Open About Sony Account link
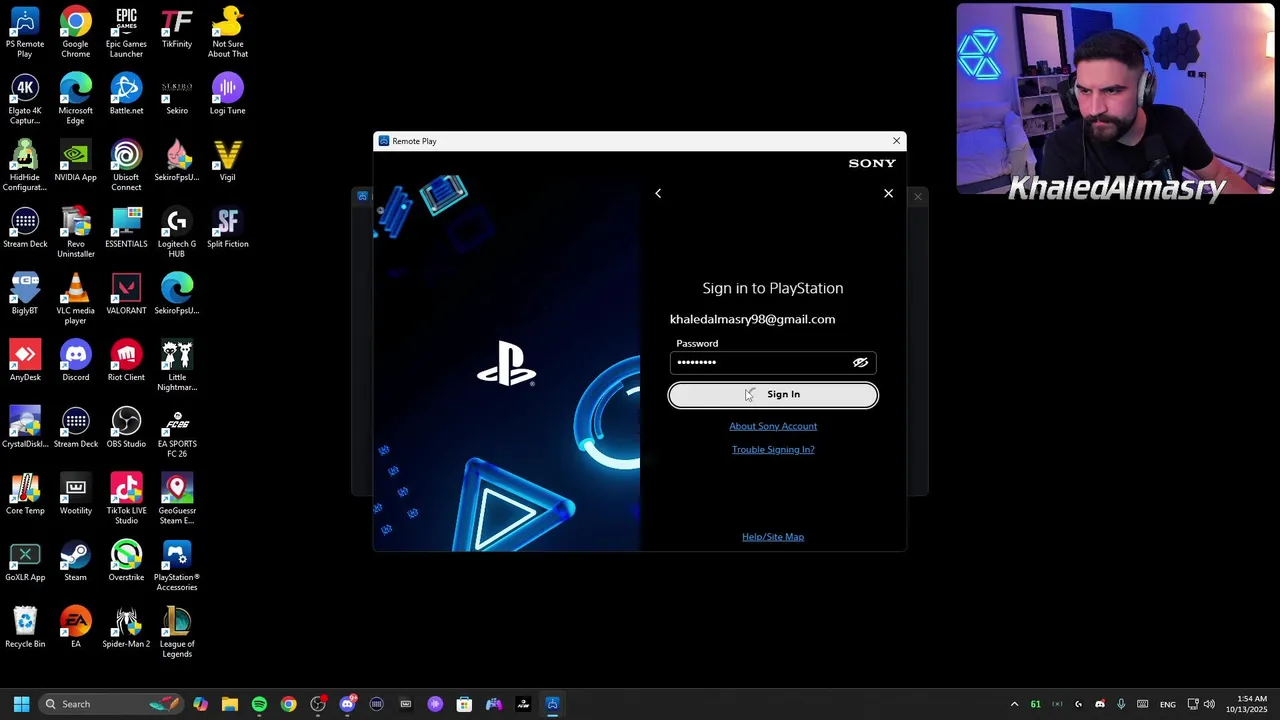Screen dimensions: 1280x720 (773, 426)
